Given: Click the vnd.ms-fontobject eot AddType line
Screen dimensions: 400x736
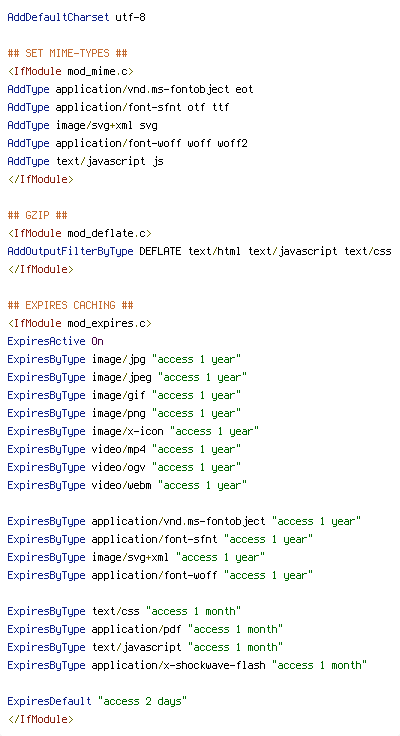Looking at the screenshot, I should pyautogui.click(x=131, y=89).
